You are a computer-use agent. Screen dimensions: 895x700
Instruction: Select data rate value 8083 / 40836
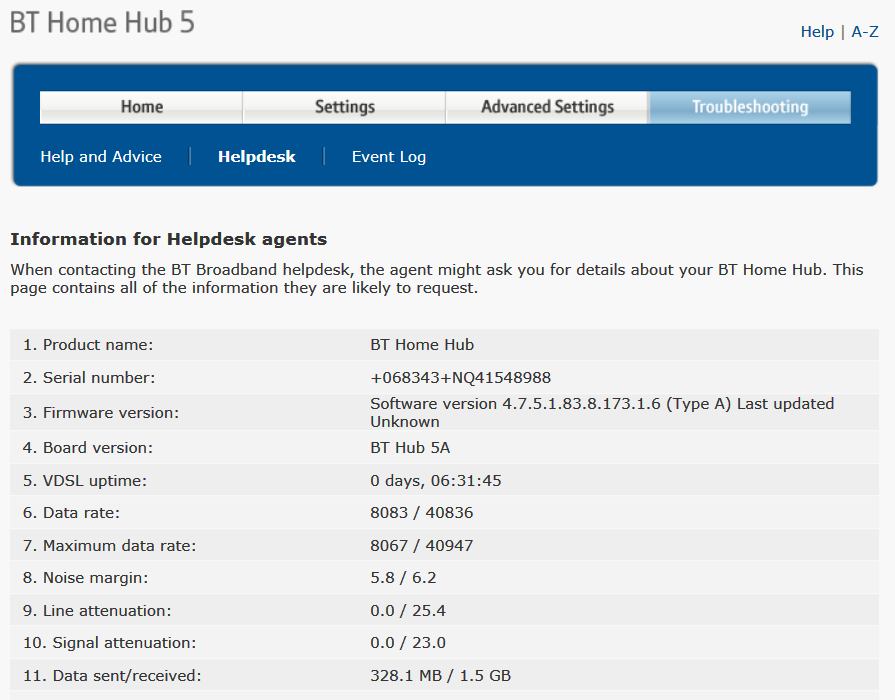pos(421,513)
